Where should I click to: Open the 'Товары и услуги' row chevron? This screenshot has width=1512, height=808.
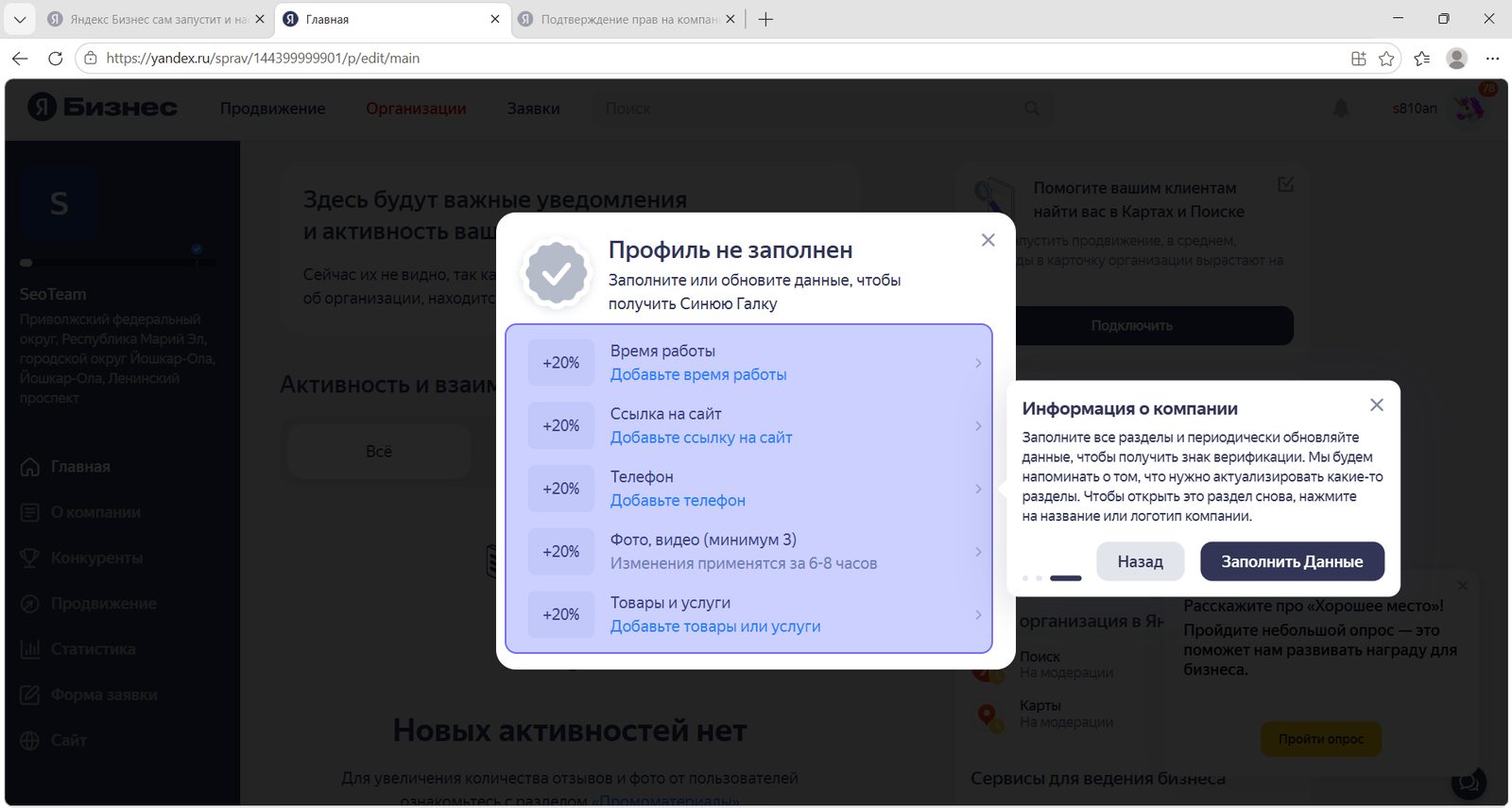coord(978,614)
